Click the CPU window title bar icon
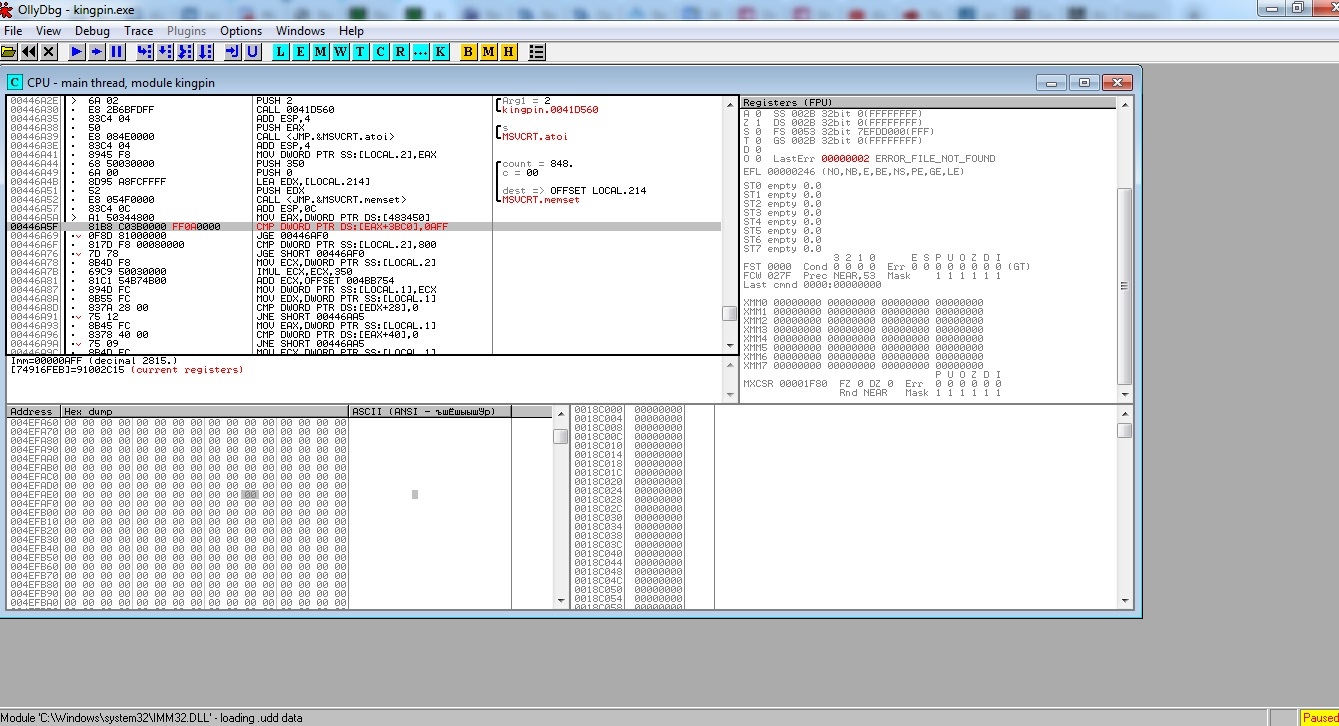 [x=15, y=82]
